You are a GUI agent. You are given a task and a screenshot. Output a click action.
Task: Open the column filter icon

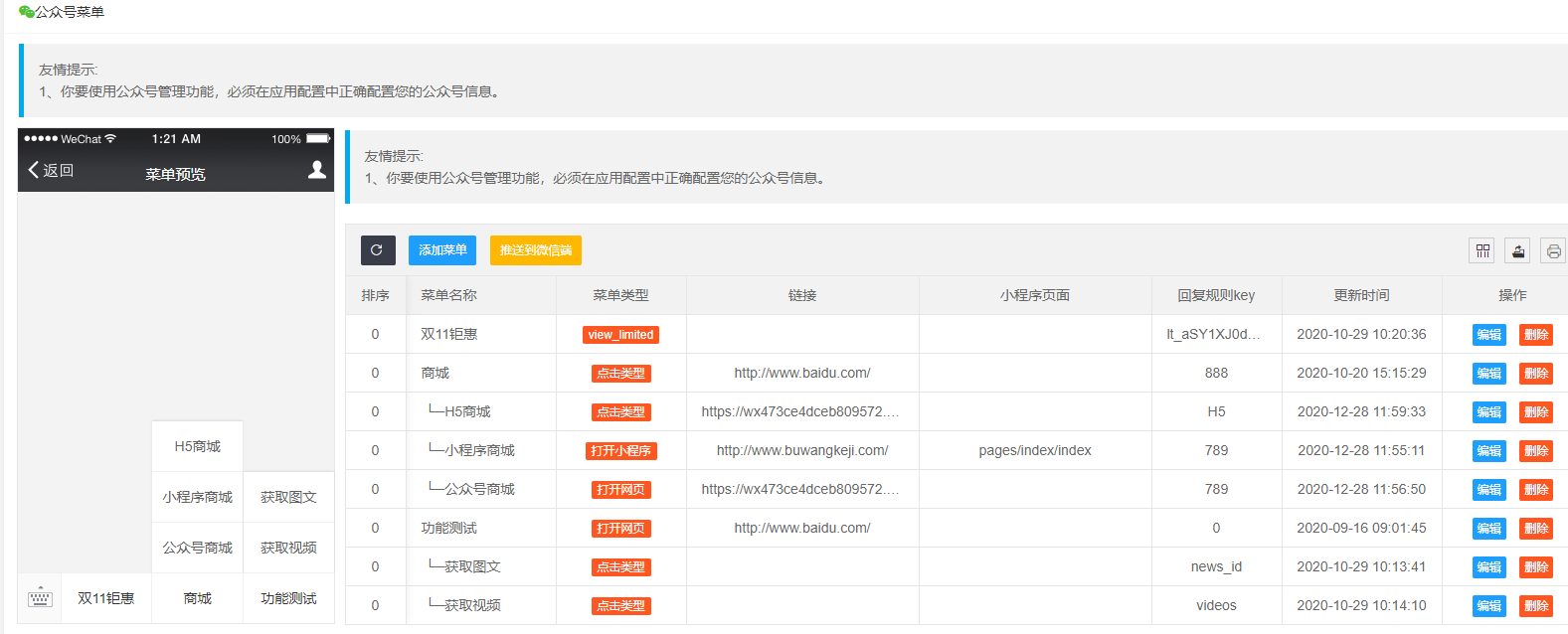(1481, 251)
